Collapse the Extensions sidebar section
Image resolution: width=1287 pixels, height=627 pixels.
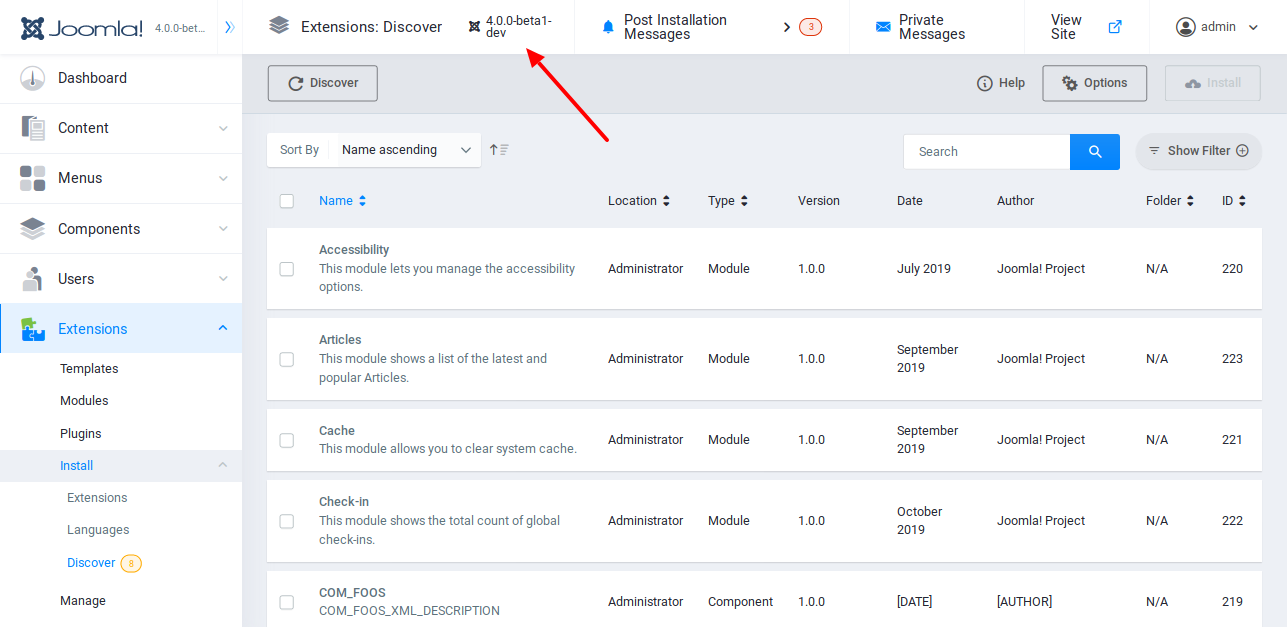(224, 328)
